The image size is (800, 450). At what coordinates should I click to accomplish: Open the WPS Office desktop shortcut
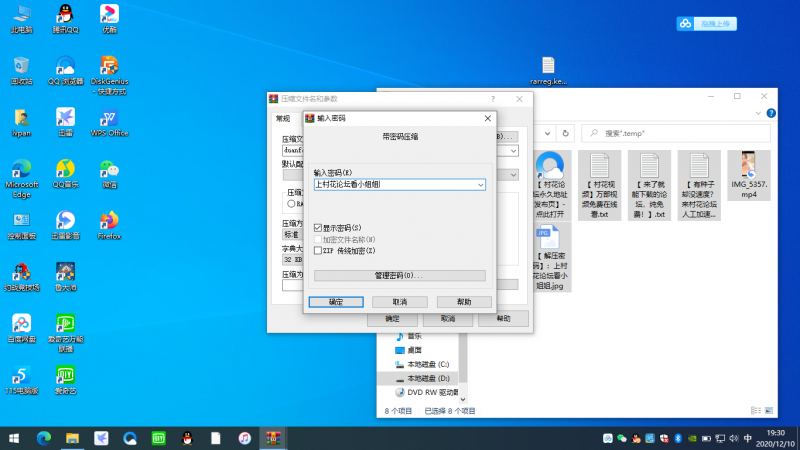coord(109,120)
